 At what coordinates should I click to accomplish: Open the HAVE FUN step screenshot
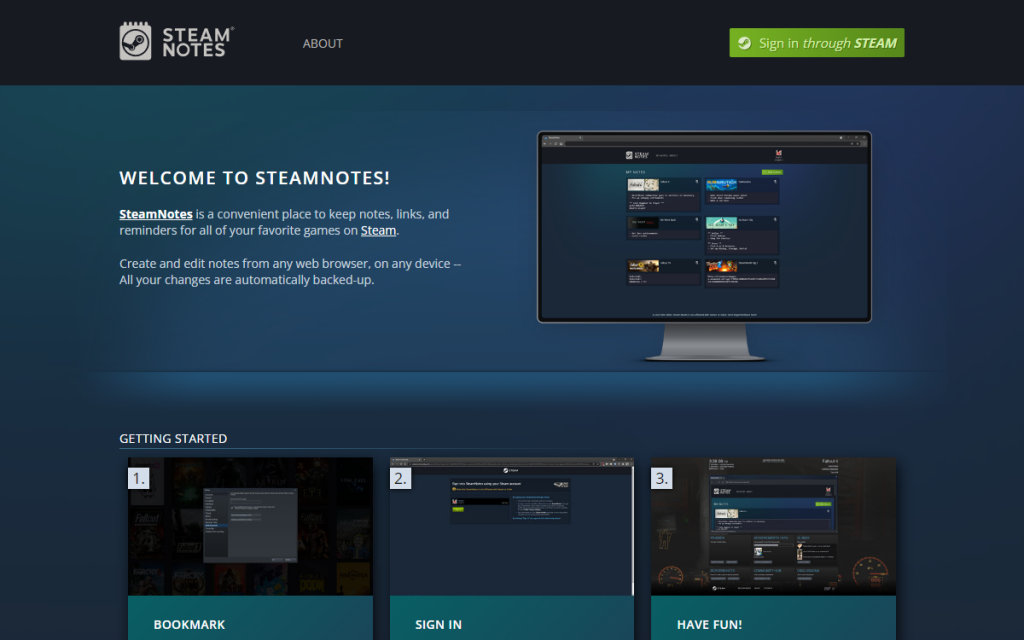pyautogui.click(x=773, y=525)
